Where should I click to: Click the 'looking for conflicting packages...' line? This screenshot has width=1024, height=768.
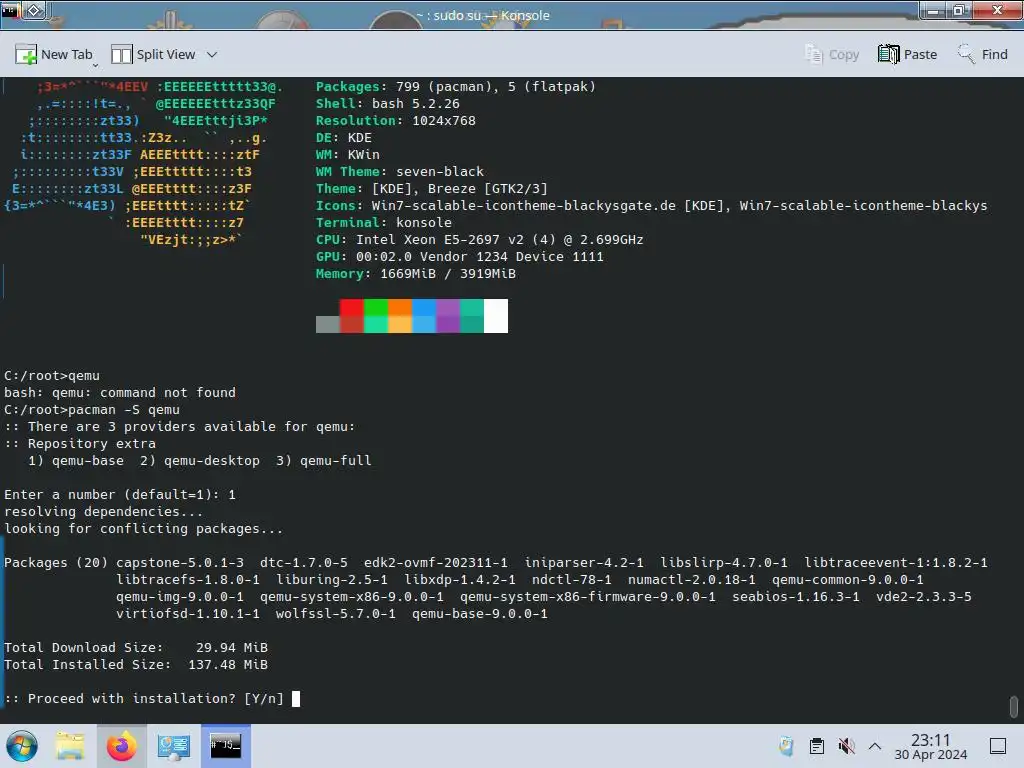(144, 528)
